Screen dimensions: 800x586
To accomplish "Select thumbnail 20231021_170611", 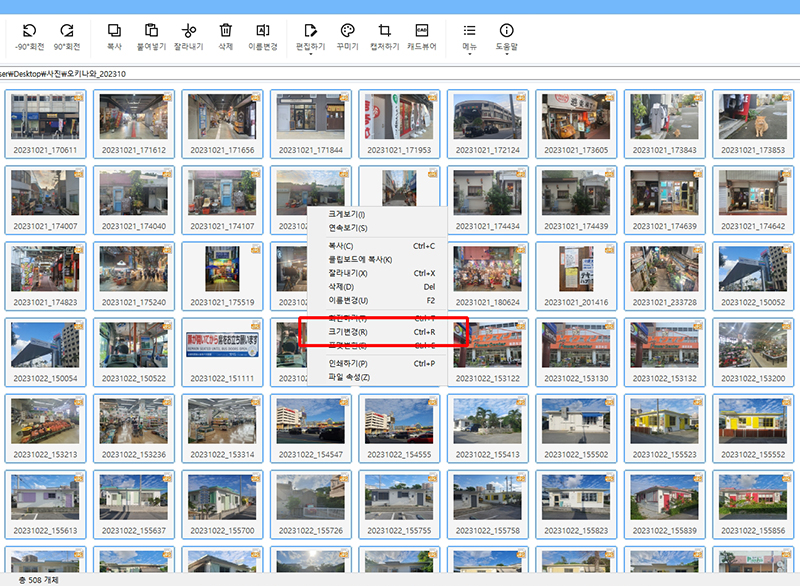I will [x=45, y=124].
